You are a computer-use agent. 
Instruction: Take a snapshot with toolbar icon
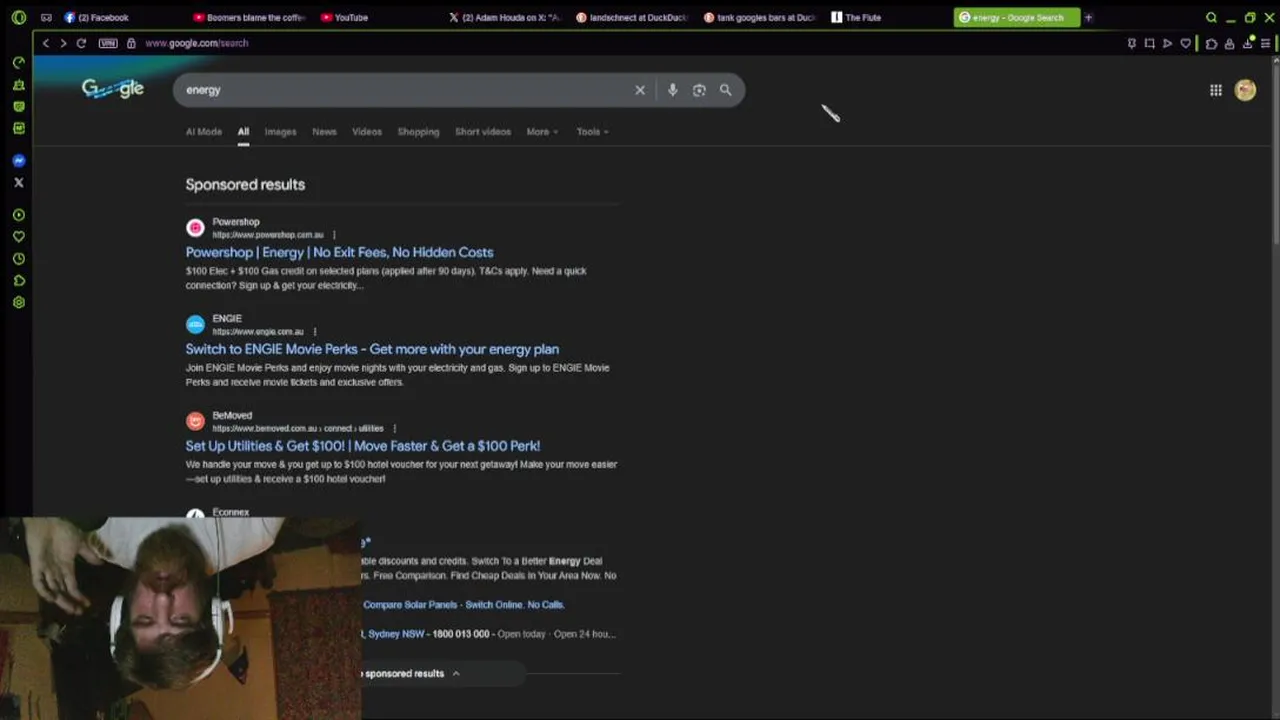point(1149,43)
